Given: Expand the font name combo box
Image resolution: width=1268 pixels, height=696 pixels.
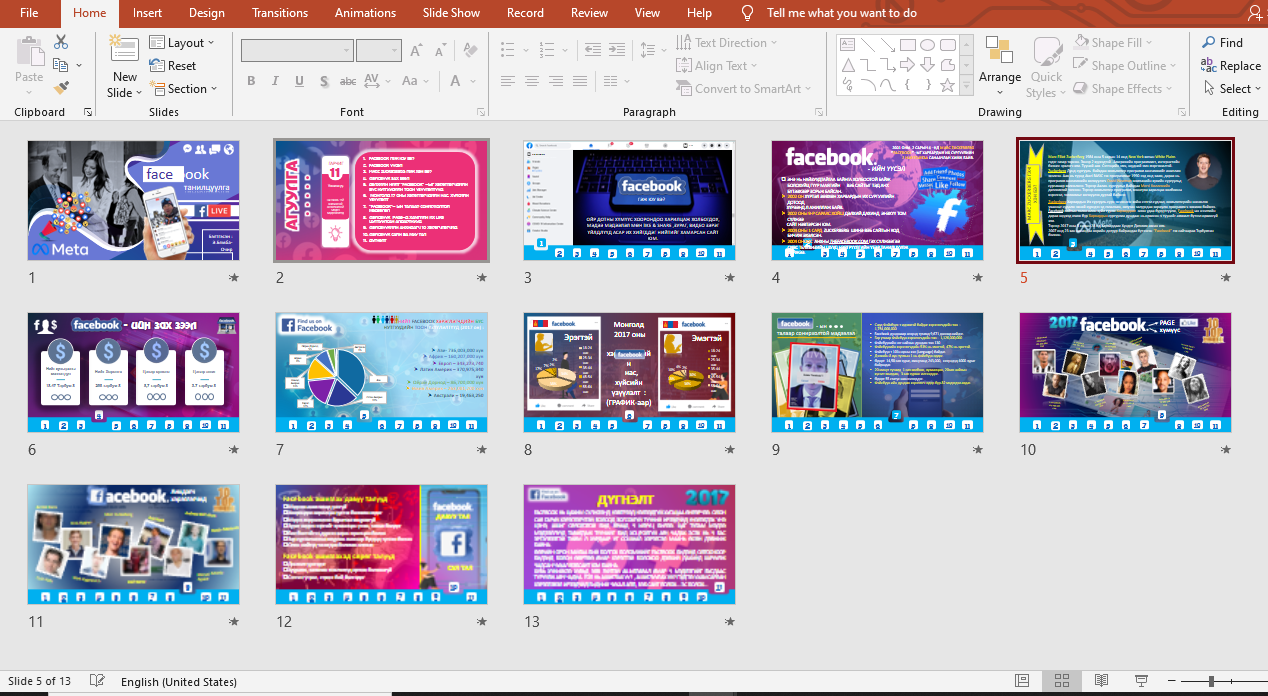Looking at the screenshot, I should [347, 51].
